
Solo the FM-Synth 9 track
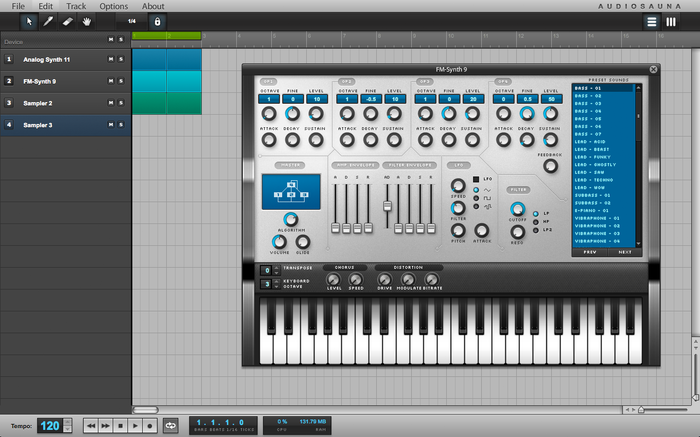point(121,81)
